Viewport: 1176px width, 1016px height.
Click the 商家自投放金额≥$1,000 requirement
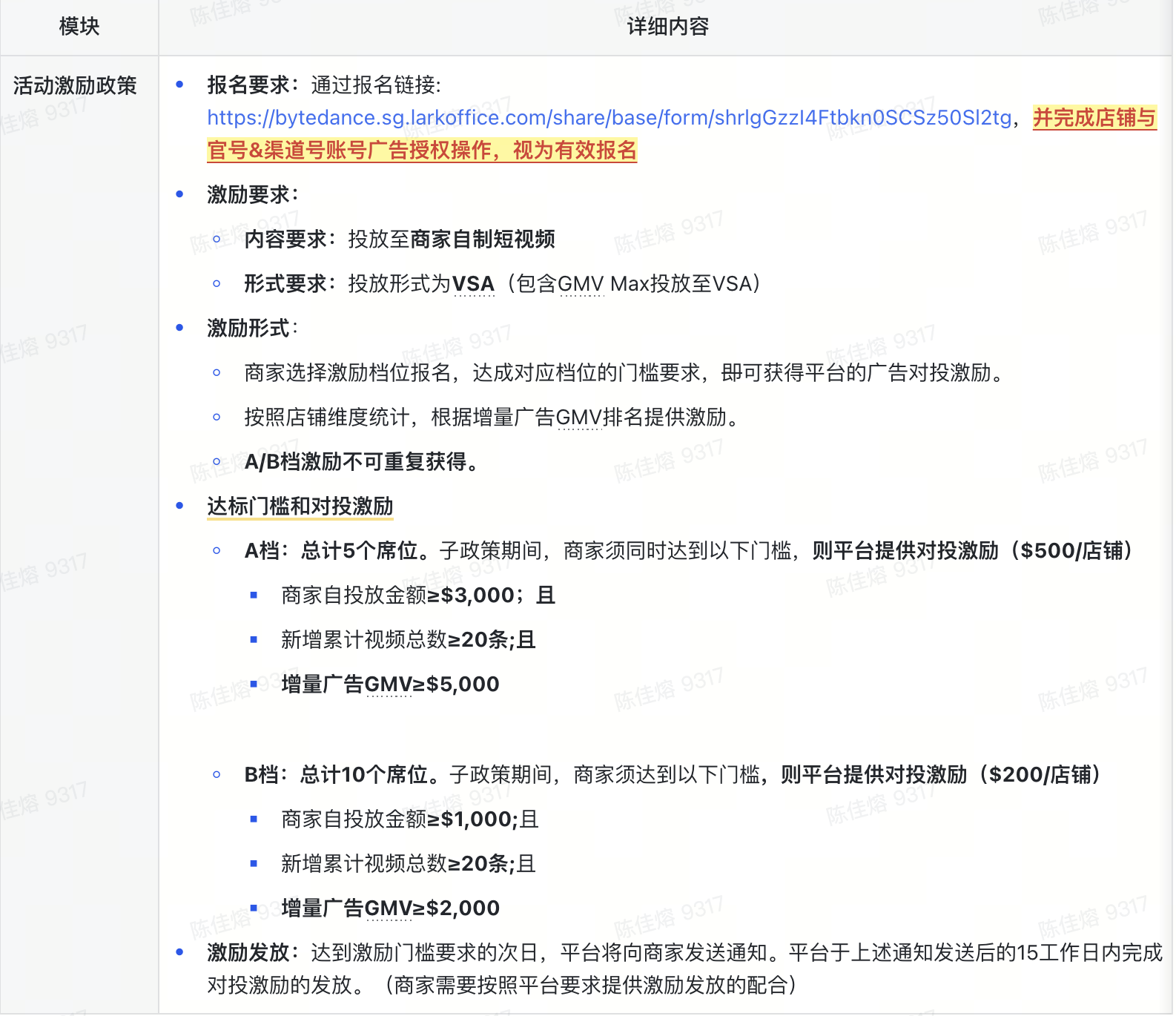(x=409, y=819)
